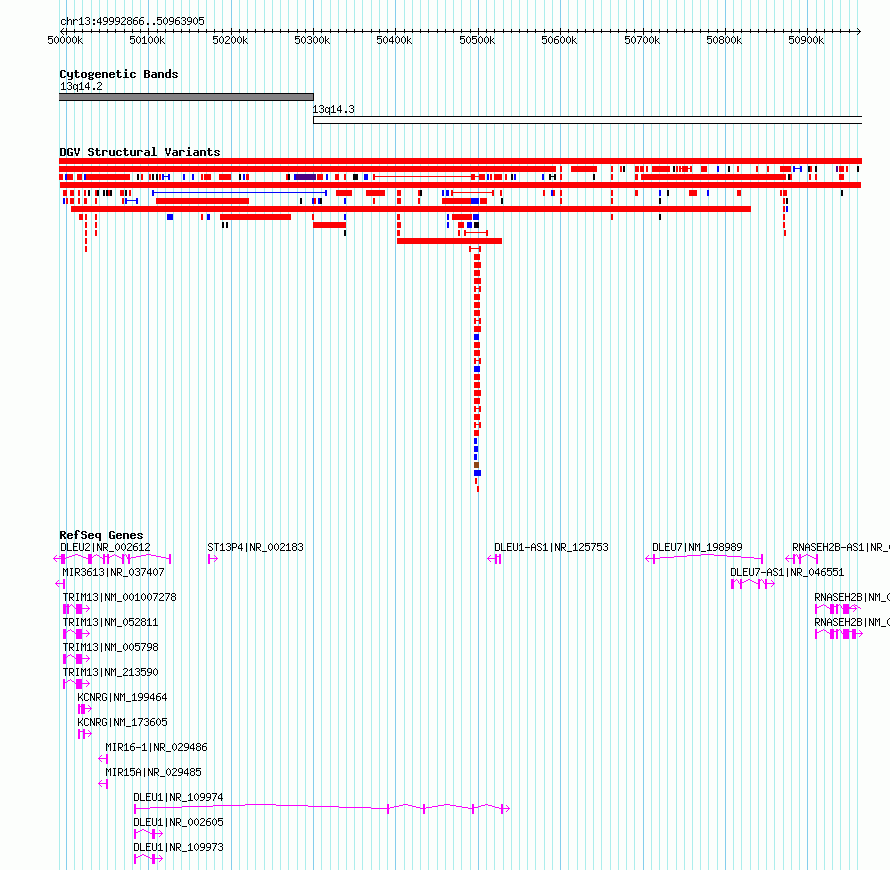Click the DLEU1 NR_002605 transcript glyph
The width and height of the screenshot is (890, 870).
point(149,834)
